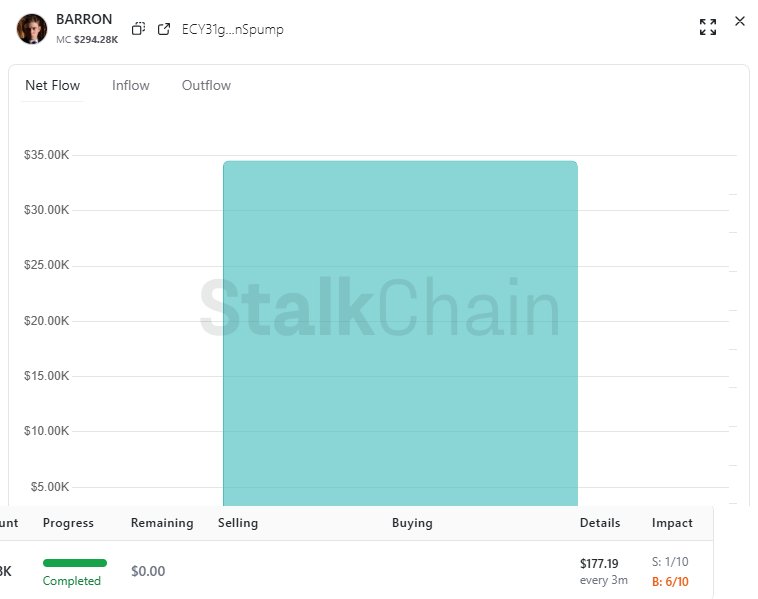This screenshot has height=599, width=758.
Task: Sort by the Selling column header
Action: click(238, 523)
